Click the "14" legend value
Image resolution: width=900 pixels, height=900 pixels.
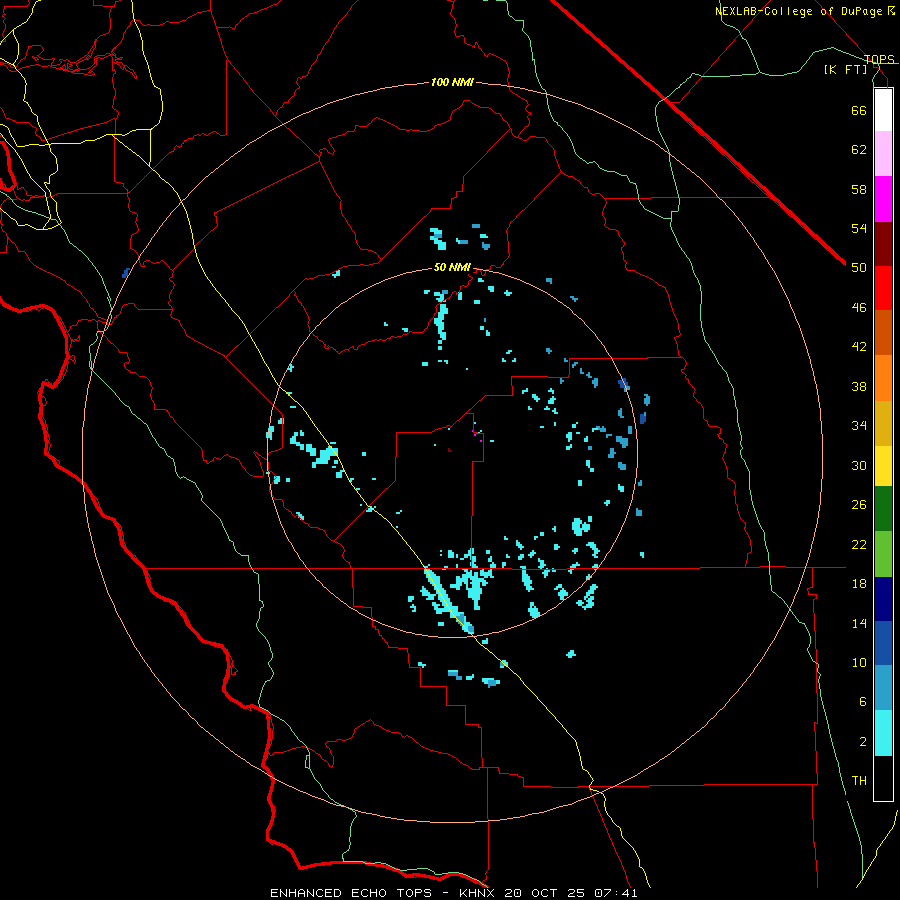click(859, 623)
